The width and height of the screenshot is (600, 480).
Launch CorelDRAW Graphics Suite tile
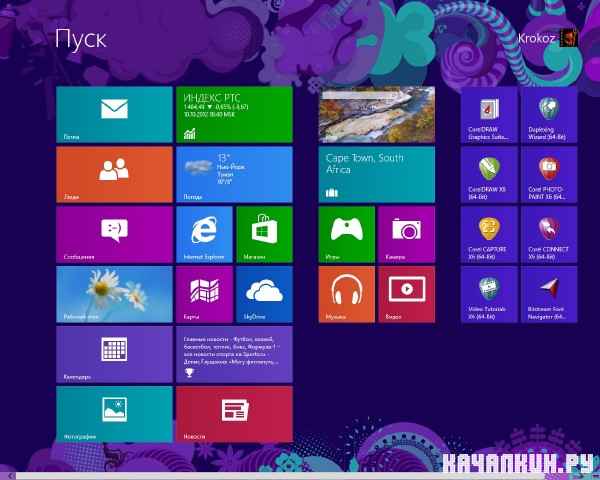[x=489, y=114]
